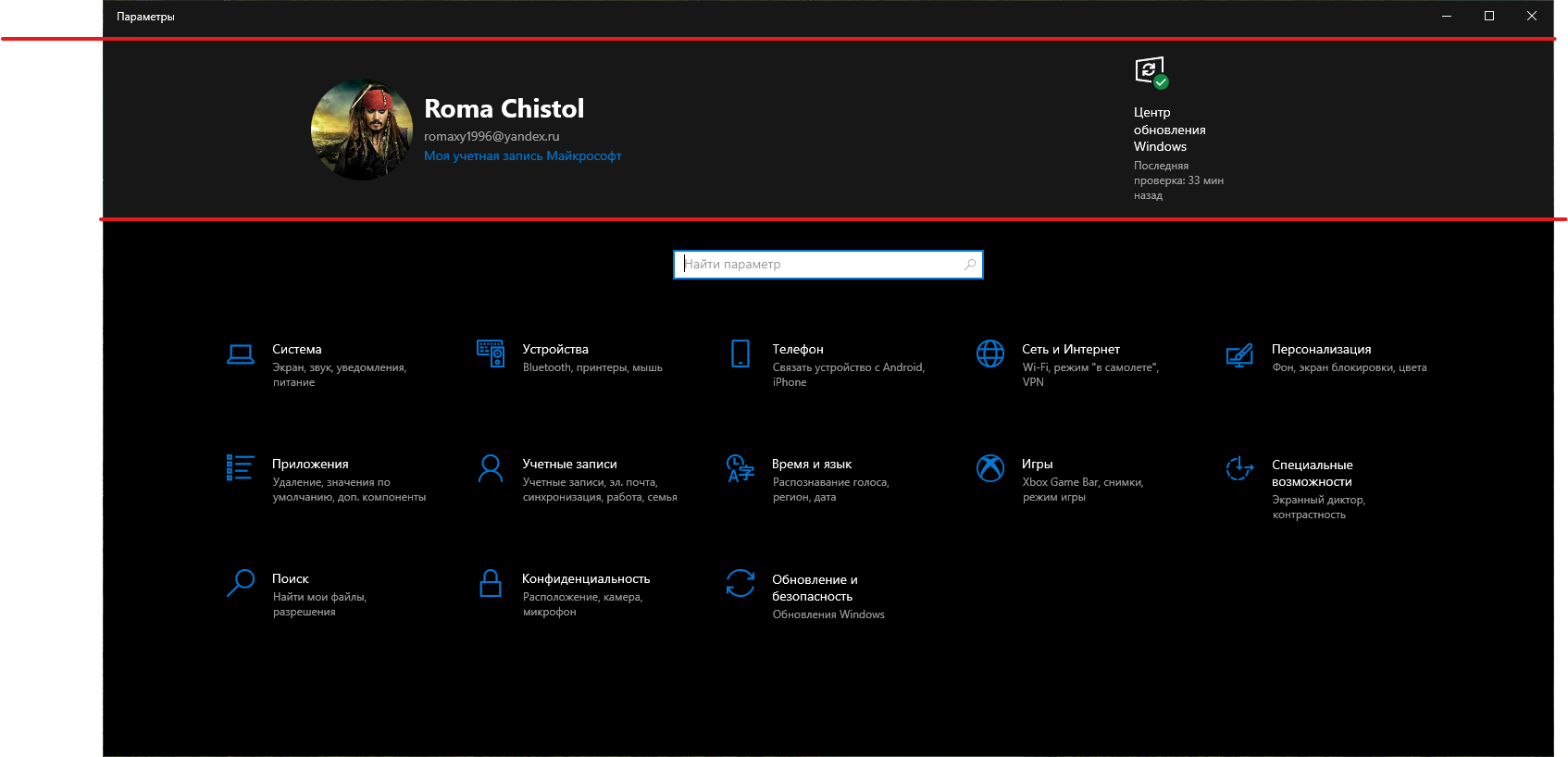Click the Windows Update center status icon
Viewport: 1568px width, 757px height.
(1151, 72)
